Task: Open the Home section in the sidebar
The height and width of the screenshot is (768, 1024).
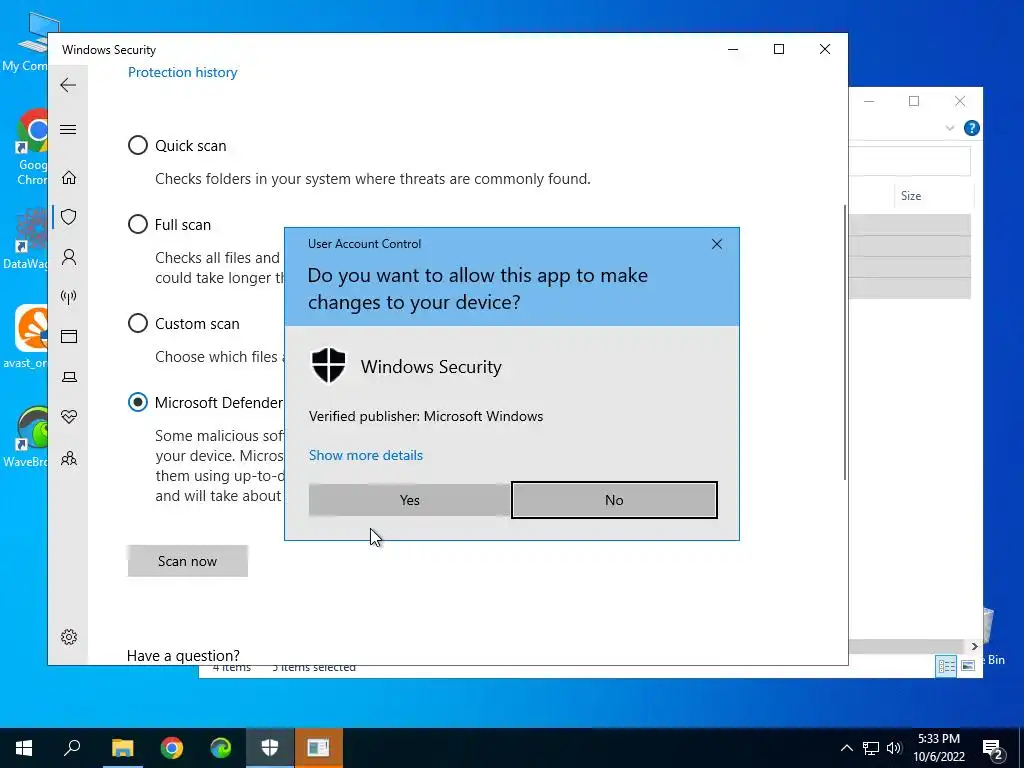Action: [69, 178]
